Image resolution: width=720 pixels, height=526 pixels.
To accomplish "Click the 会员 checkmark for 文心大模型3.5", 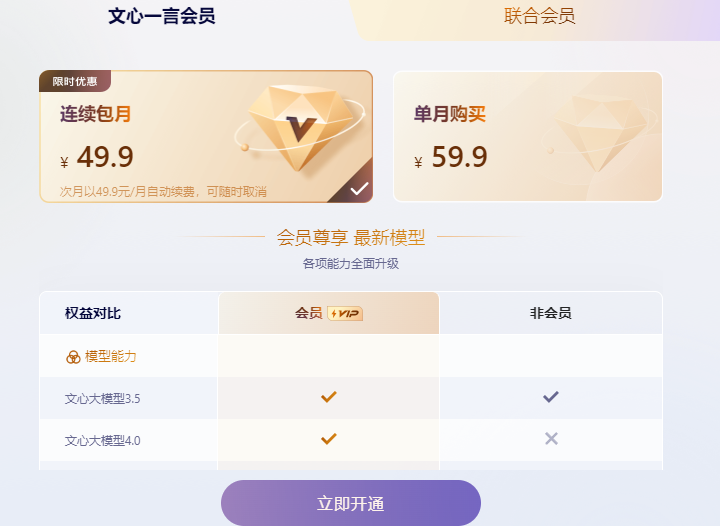I will (328, 397).
